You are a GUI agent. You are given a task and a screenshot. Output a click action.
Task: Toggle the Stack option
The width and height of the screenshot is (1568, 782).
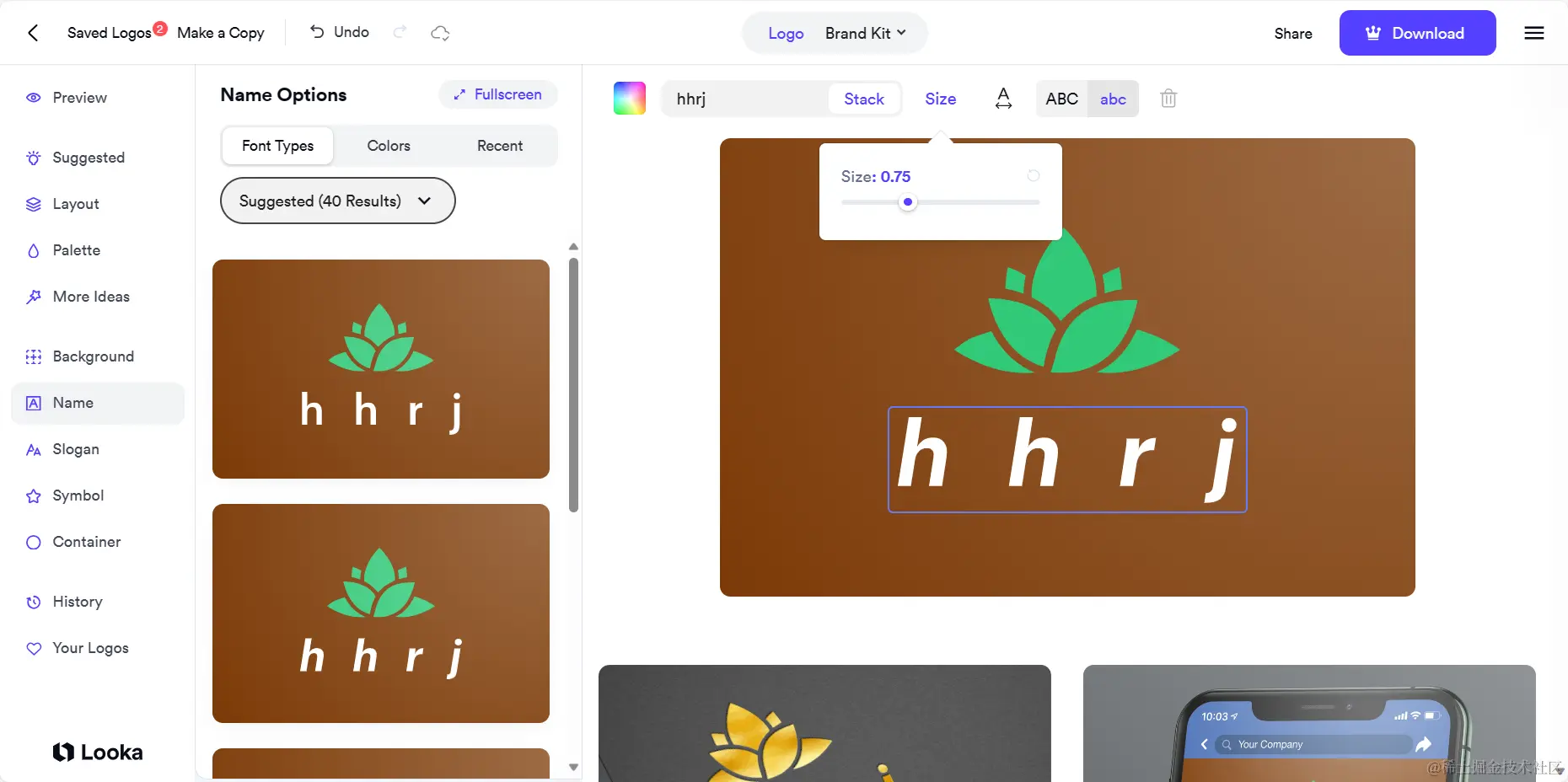[864, 99]
